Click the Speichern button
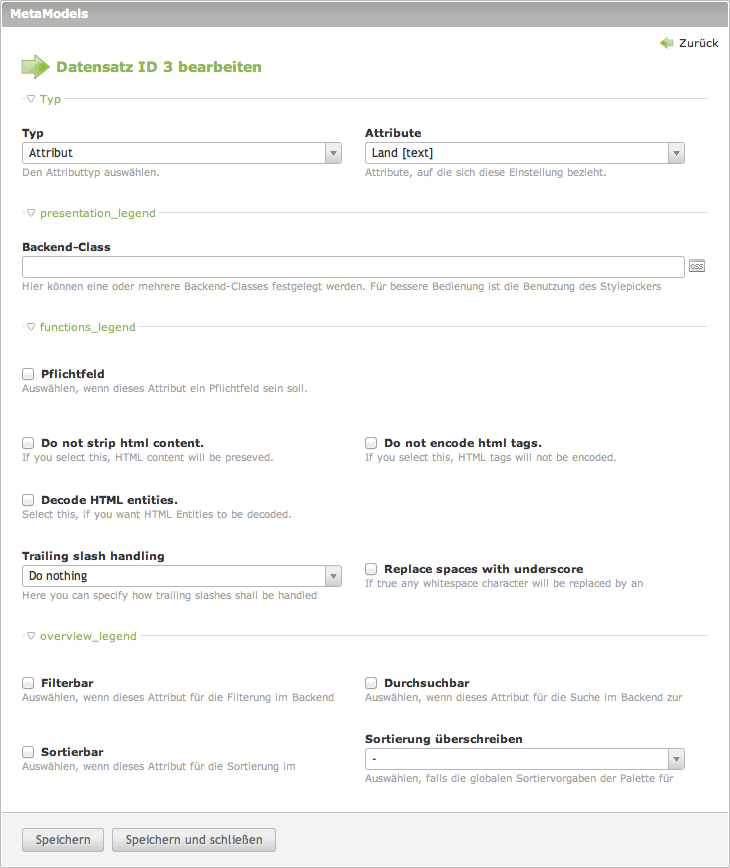This screenshot has height=868, width=730. [63, 840]
